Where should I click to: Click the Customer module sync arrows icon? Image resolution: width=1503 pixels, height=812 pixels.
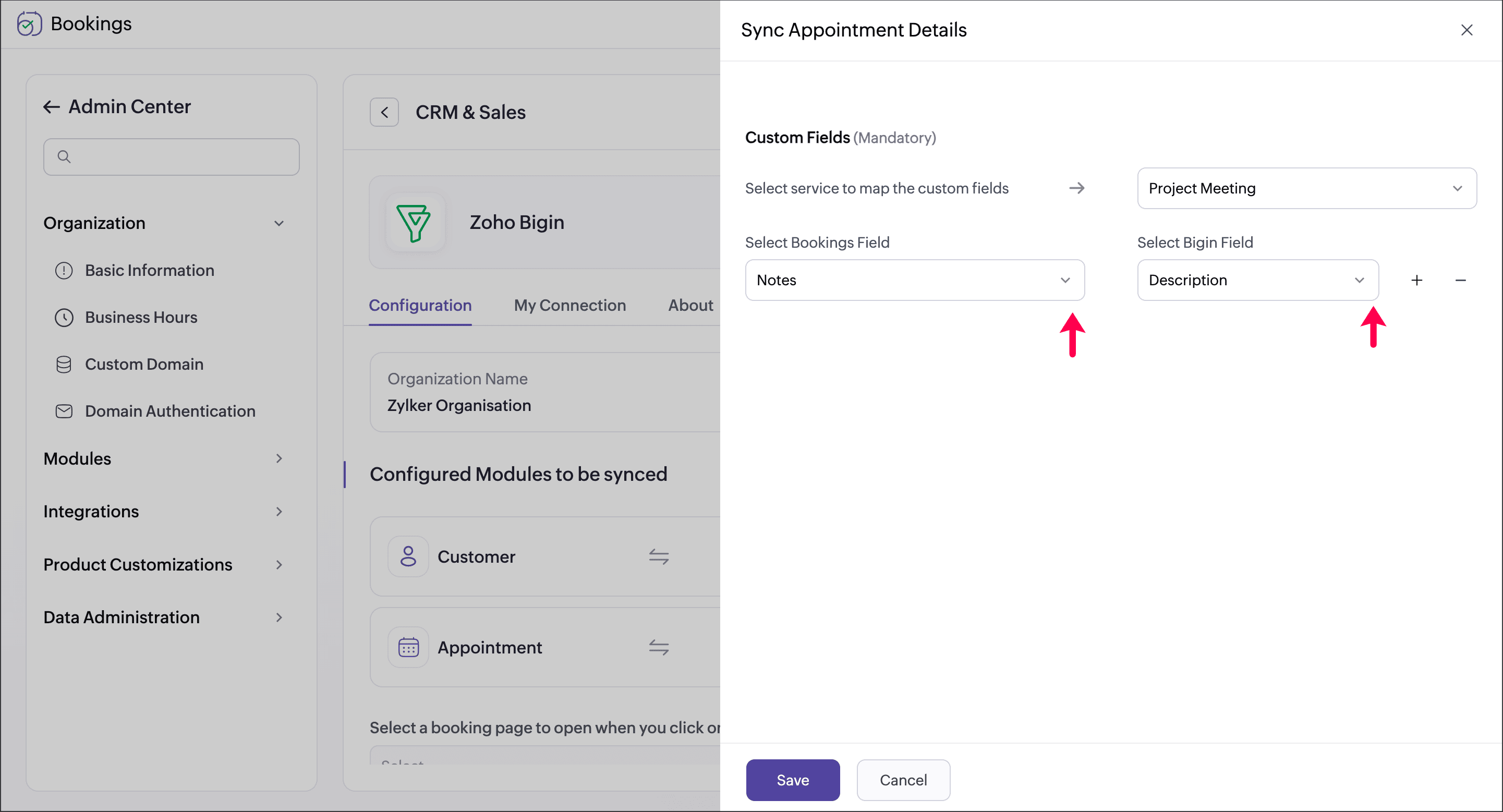[659, 556]
